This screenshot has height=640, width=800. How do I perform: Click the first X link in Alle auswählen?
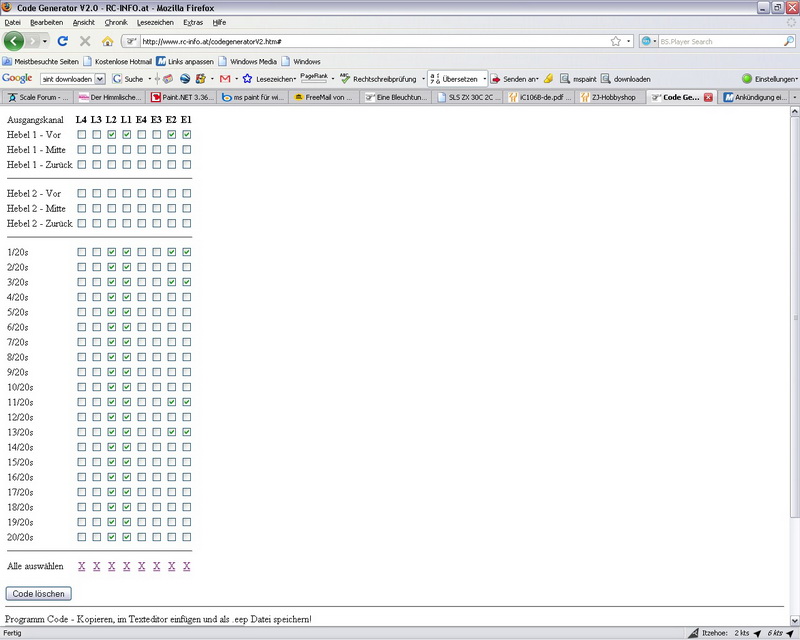pyautogui.click(x=82, y=566)
